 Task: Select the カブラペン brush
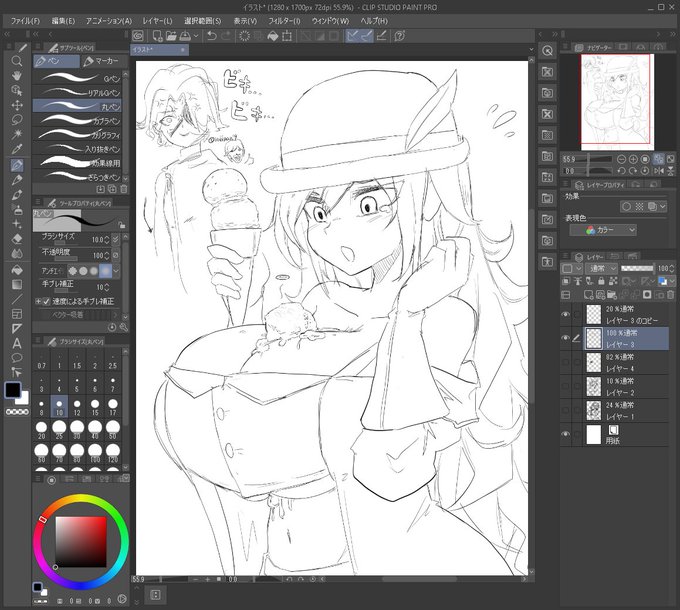click(78, 121)
